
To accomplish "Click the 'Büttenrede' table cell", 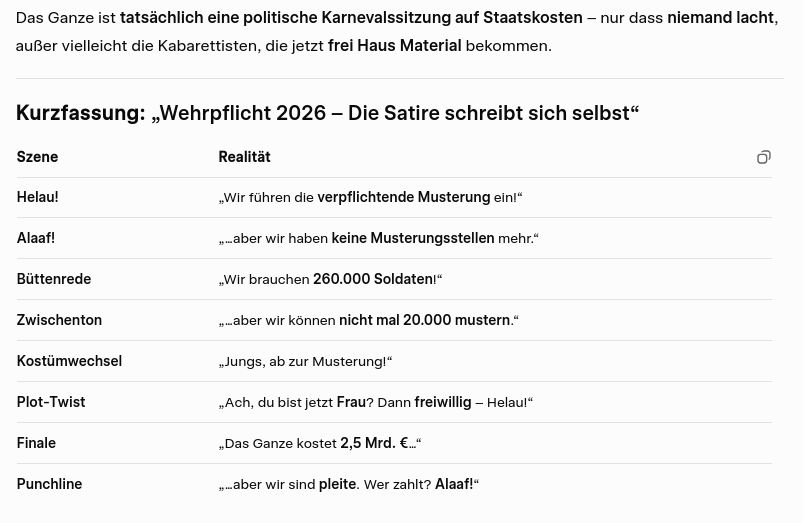I will 54,279.
